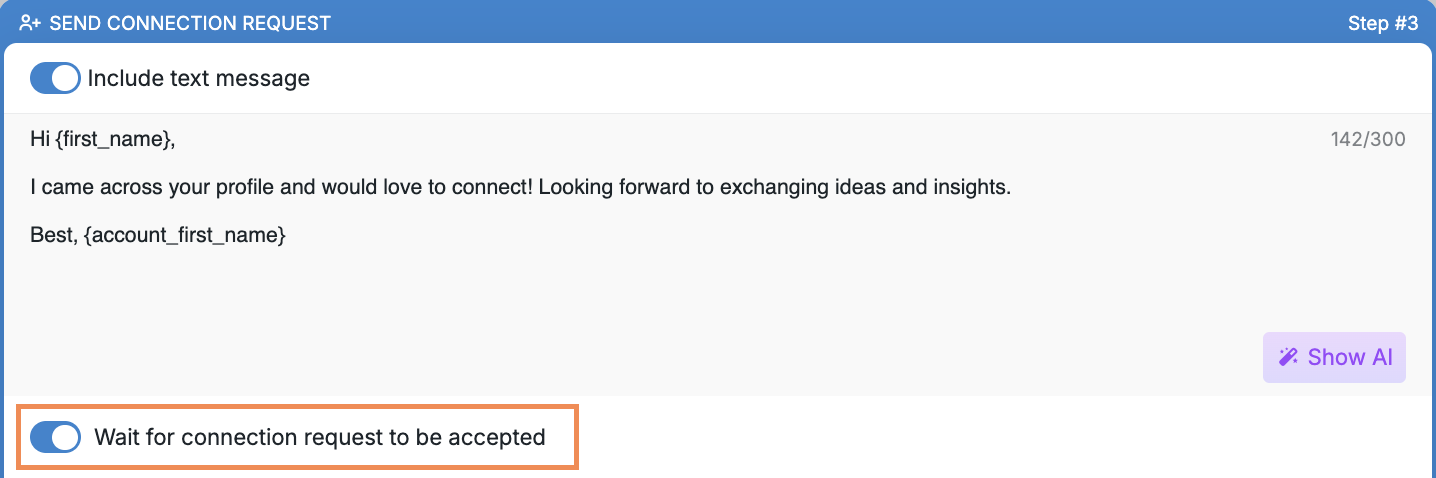Screen dimensions: 1436x478
Task: Click the Step #3 label in the header
Action: 1383,23
